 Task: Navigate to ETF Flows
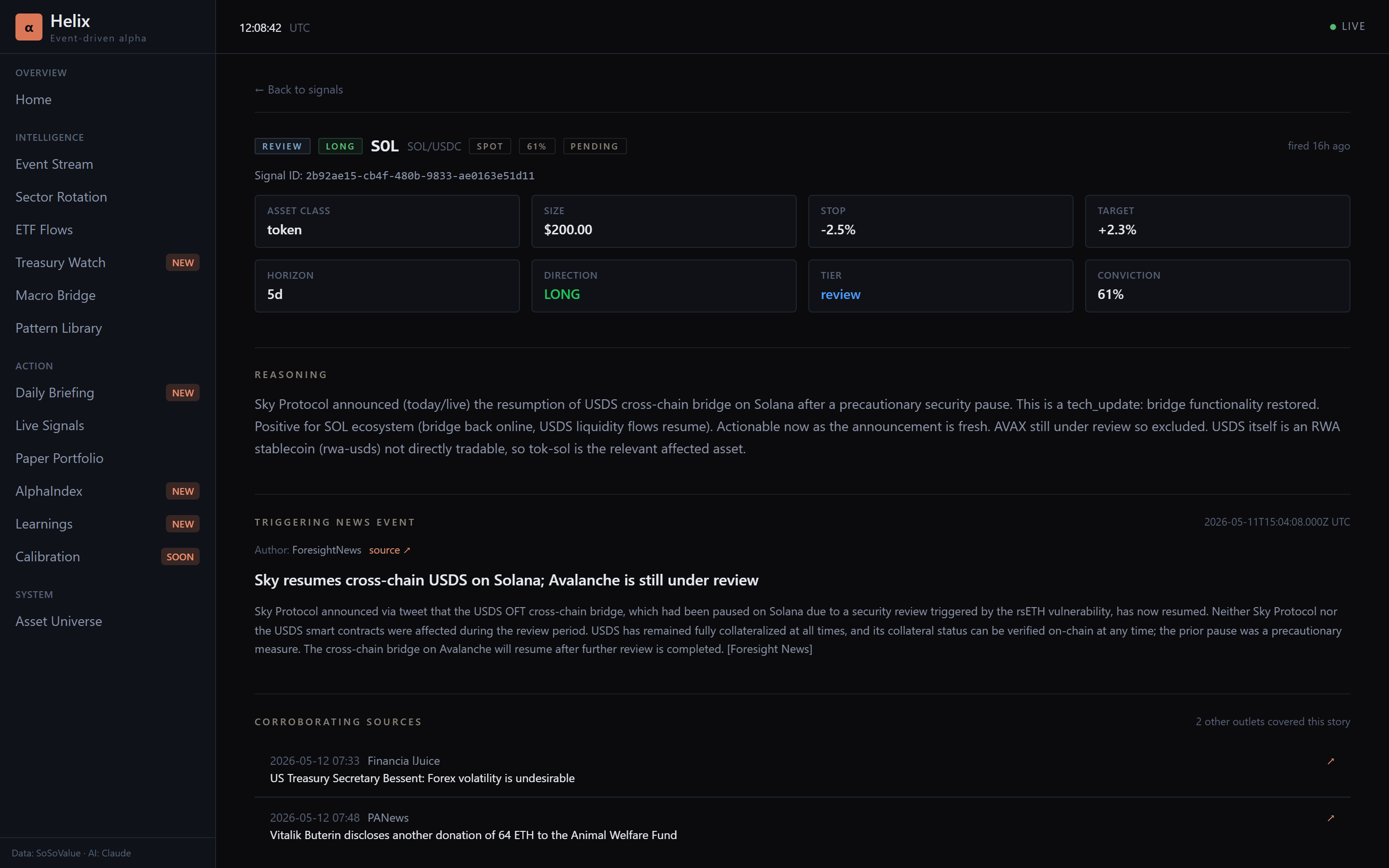pyautogui.click(x=44, y=230)
